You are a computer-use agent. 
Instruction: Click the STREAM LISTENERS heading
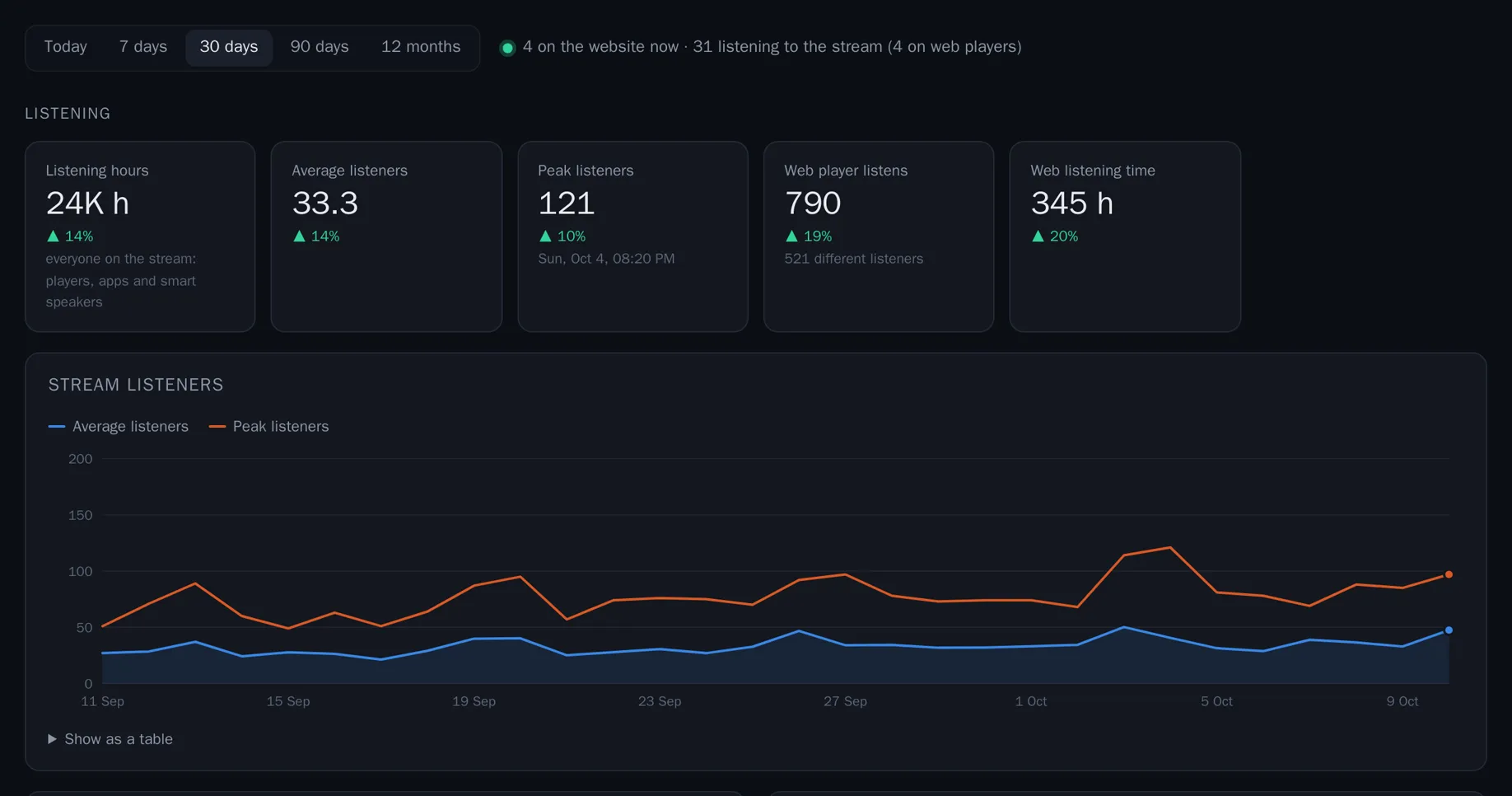coord(136,385)
